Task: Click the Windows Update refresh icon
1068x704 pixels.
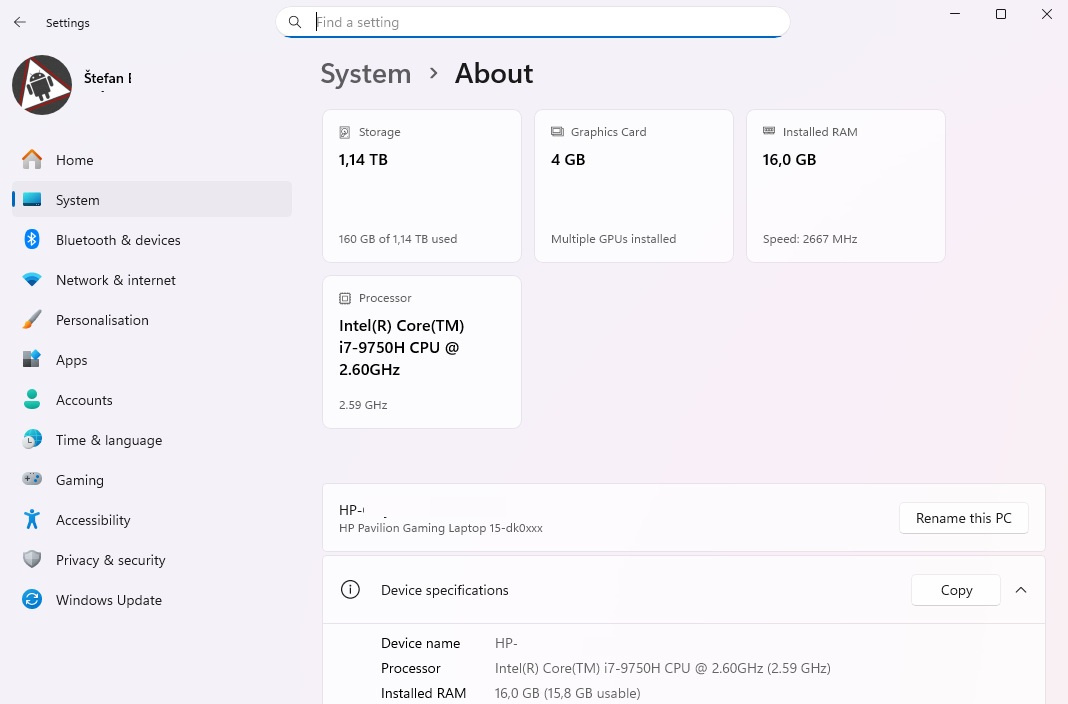Action: click(32, 599)
